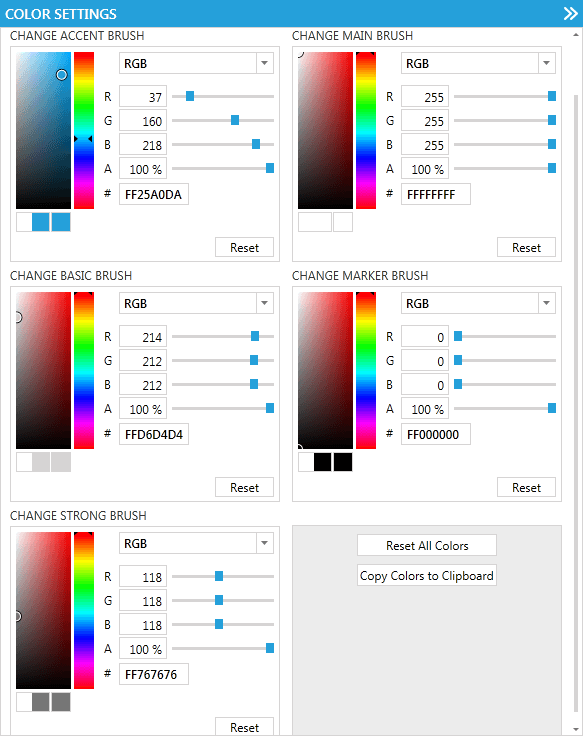This screenshot has height=737, width=585.
Task: Click the scrollbar down arrow at the bottom right
Action: coord(576,729)
